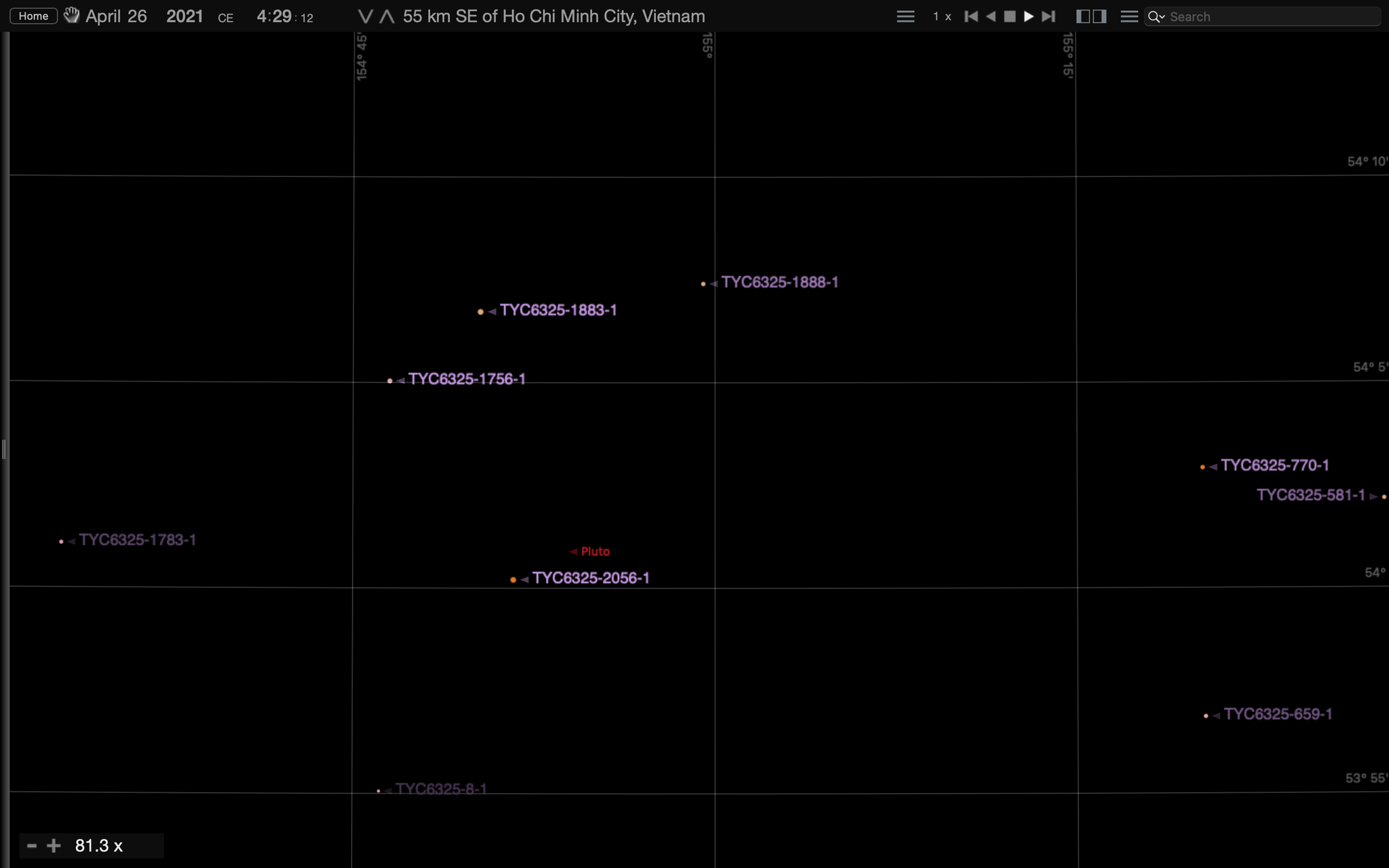Open the menu icon left of search
Screen dimensions: 1389x868
pyautogui.click(x=1129, y=16)
